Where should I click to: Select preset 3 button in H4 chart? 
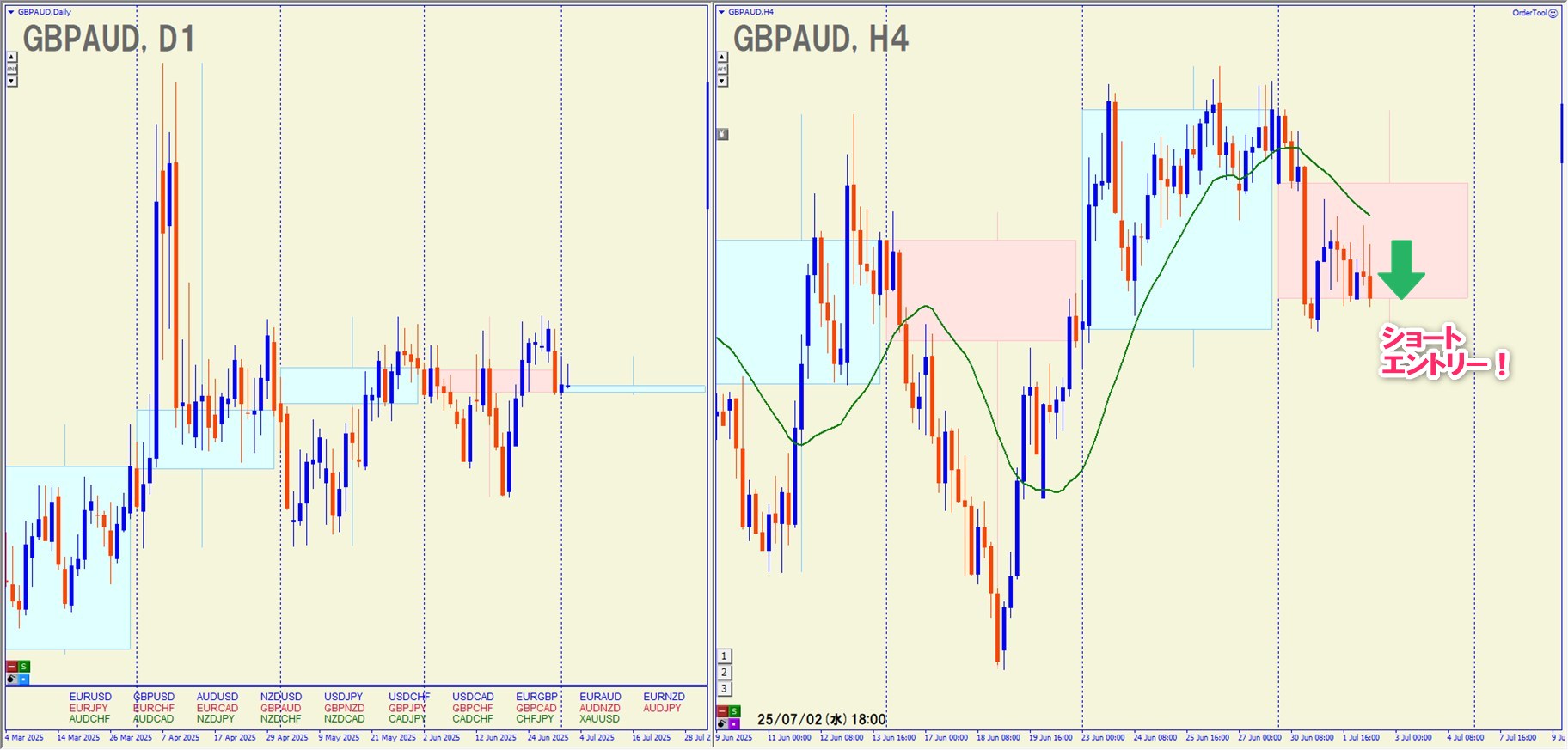[x=724, y=689]
